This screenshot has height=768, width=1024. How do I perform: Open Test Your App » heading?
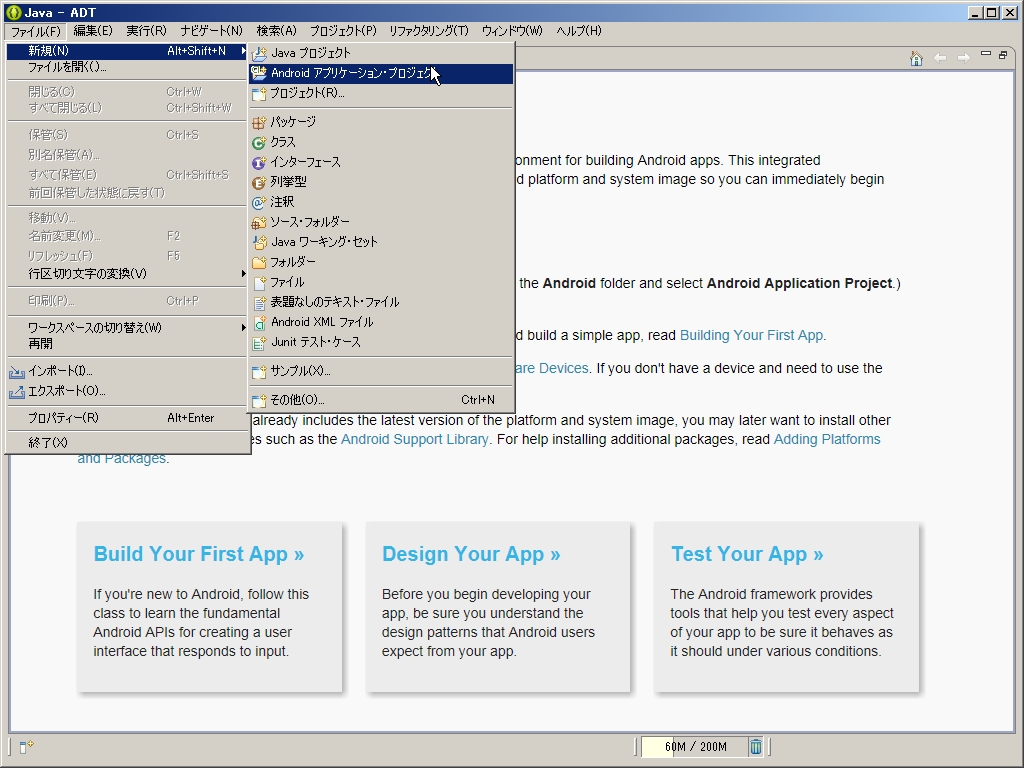(x=747, y=554)
